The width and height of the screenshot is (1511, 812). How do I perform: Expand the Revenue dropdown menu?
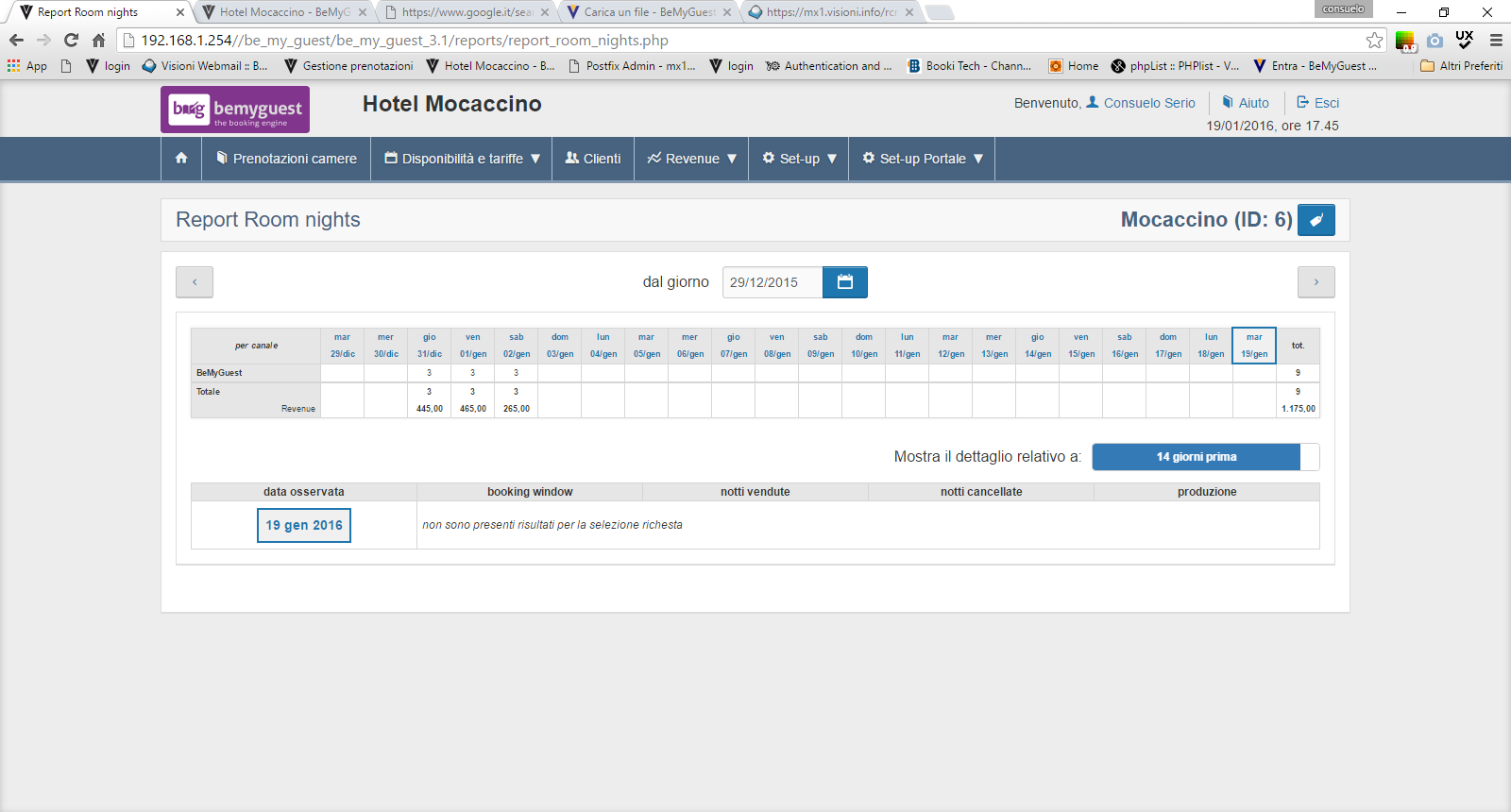(x=691, y=159)
